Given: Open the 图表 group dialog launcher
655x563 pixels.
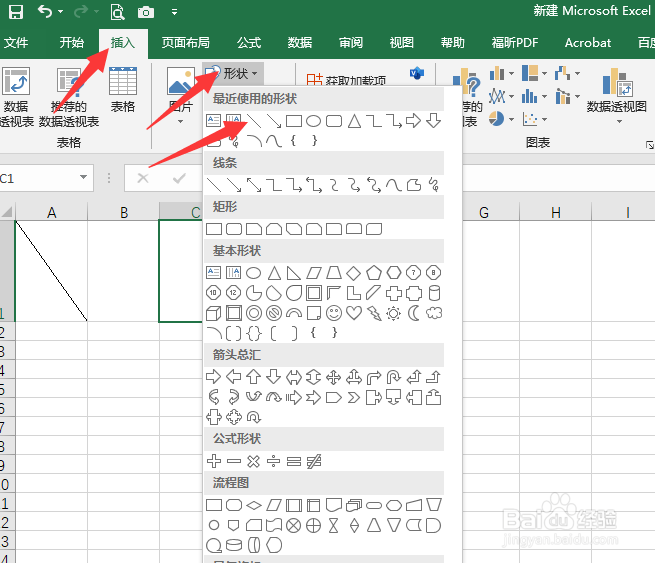Looking at the screenshot, I should (650, 145).
